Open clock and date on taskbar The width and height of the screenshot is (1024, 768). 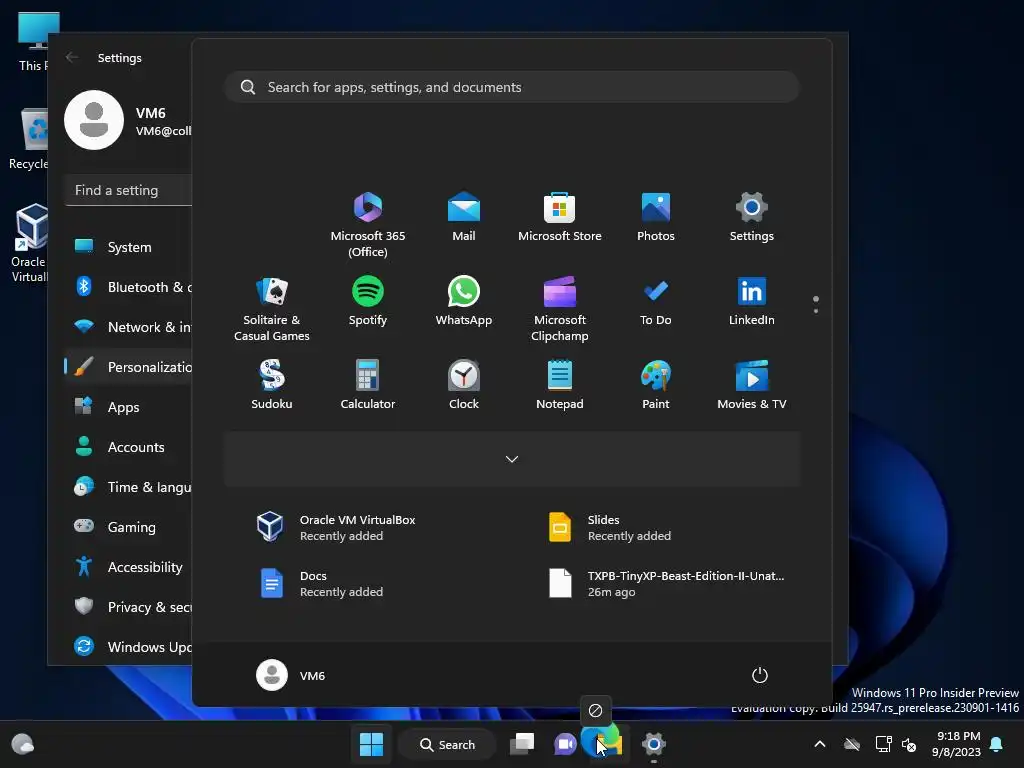(x=957, y=744)
